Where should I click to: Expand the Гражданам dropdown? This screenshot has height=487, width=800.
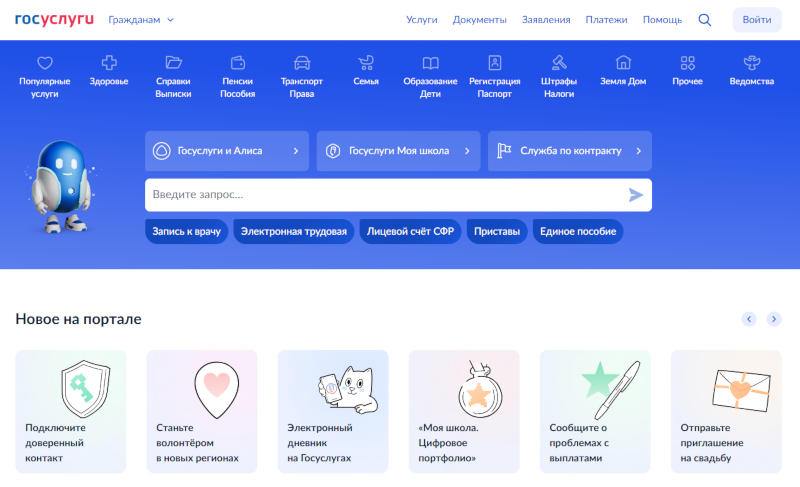pyautogui.click(x=141, y=20)
